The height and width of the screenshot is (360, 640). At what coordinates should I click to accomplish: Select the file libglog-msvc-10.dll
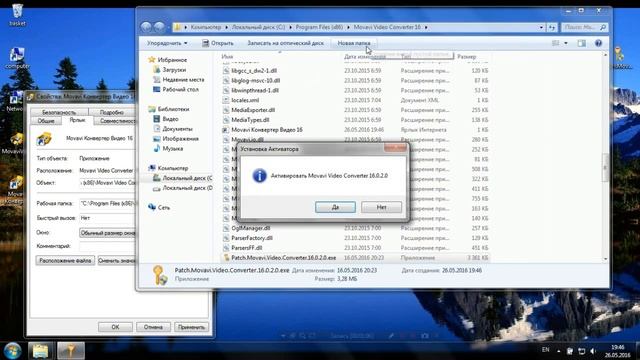tap(256, 80)
